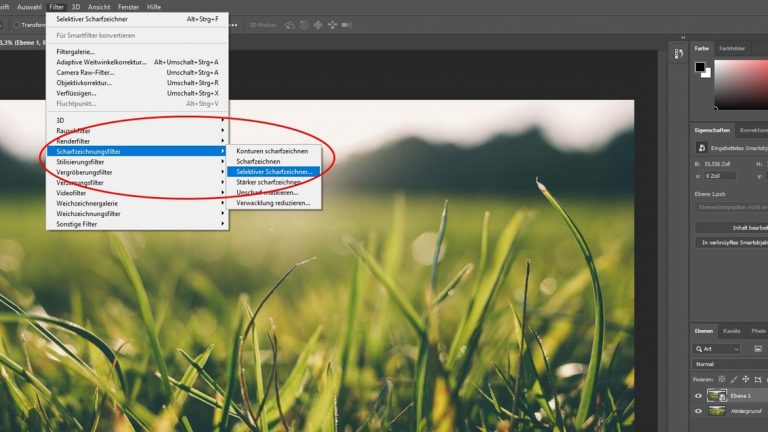Hide the Hintergrund layer

pos(699,411)
